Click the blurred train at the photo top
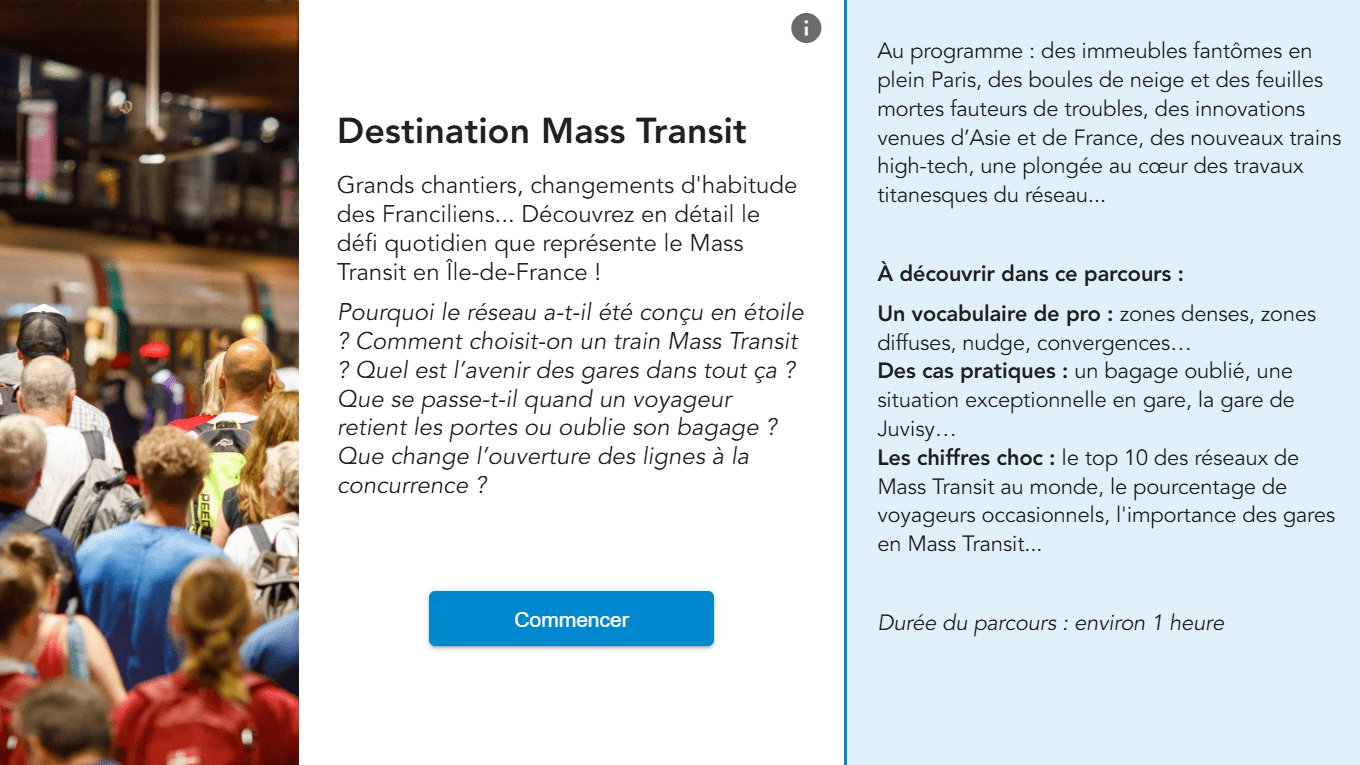Viewport: 1360px width, 765px height. point(149,285)
